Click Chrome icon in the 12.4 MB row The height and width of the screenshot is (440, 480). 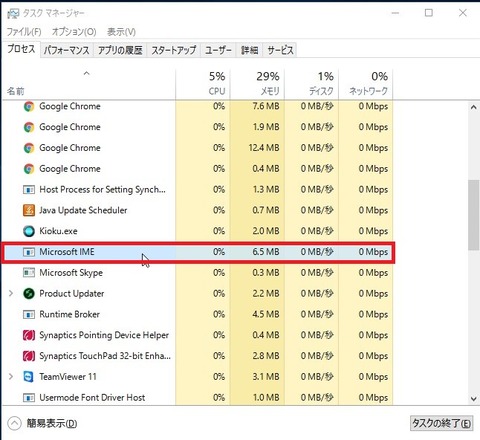pos(29,148)
